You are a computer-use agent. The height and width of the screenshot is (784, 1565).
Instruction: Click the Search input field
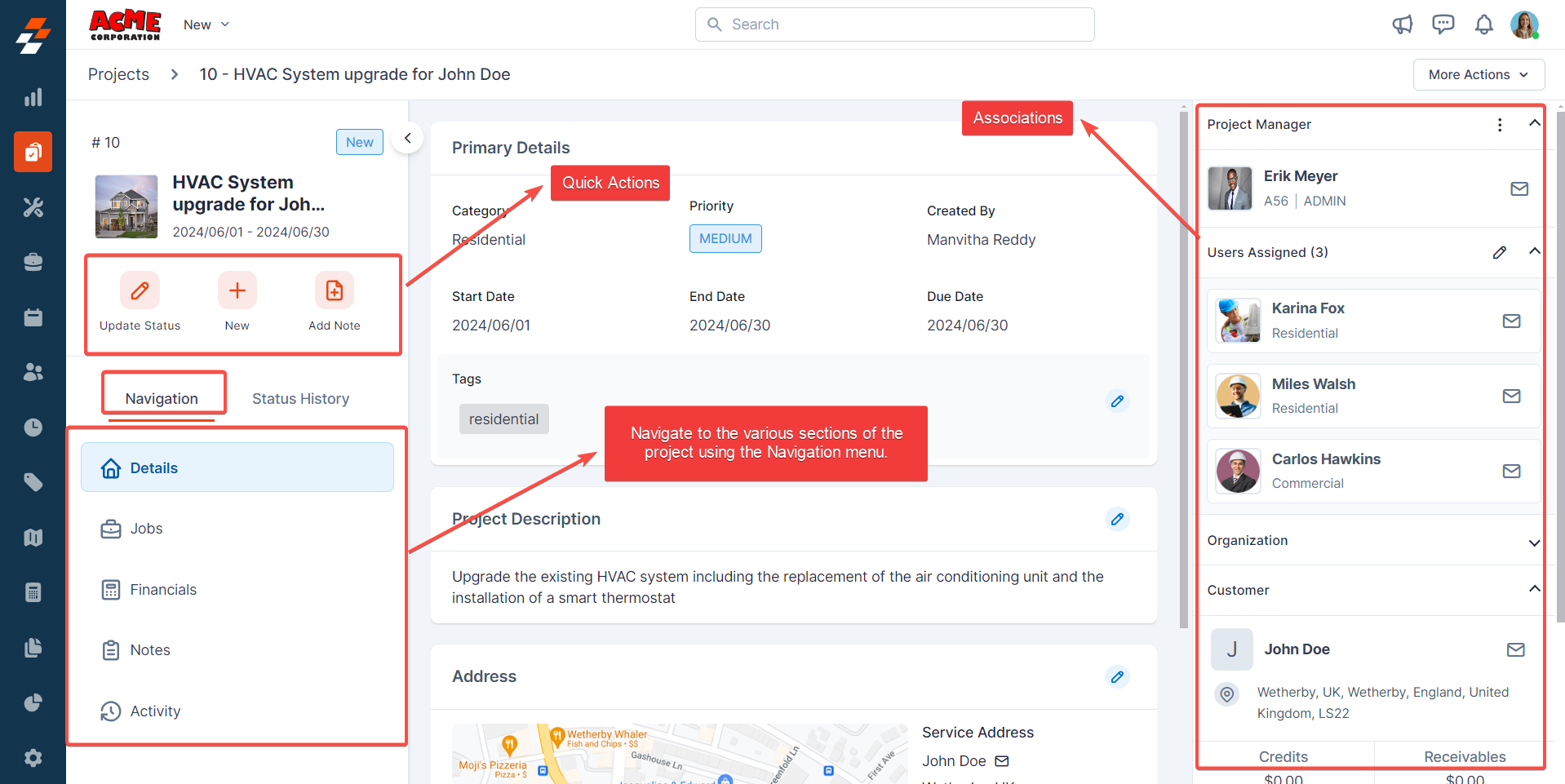pyautogui.click(x=894, y=24)
